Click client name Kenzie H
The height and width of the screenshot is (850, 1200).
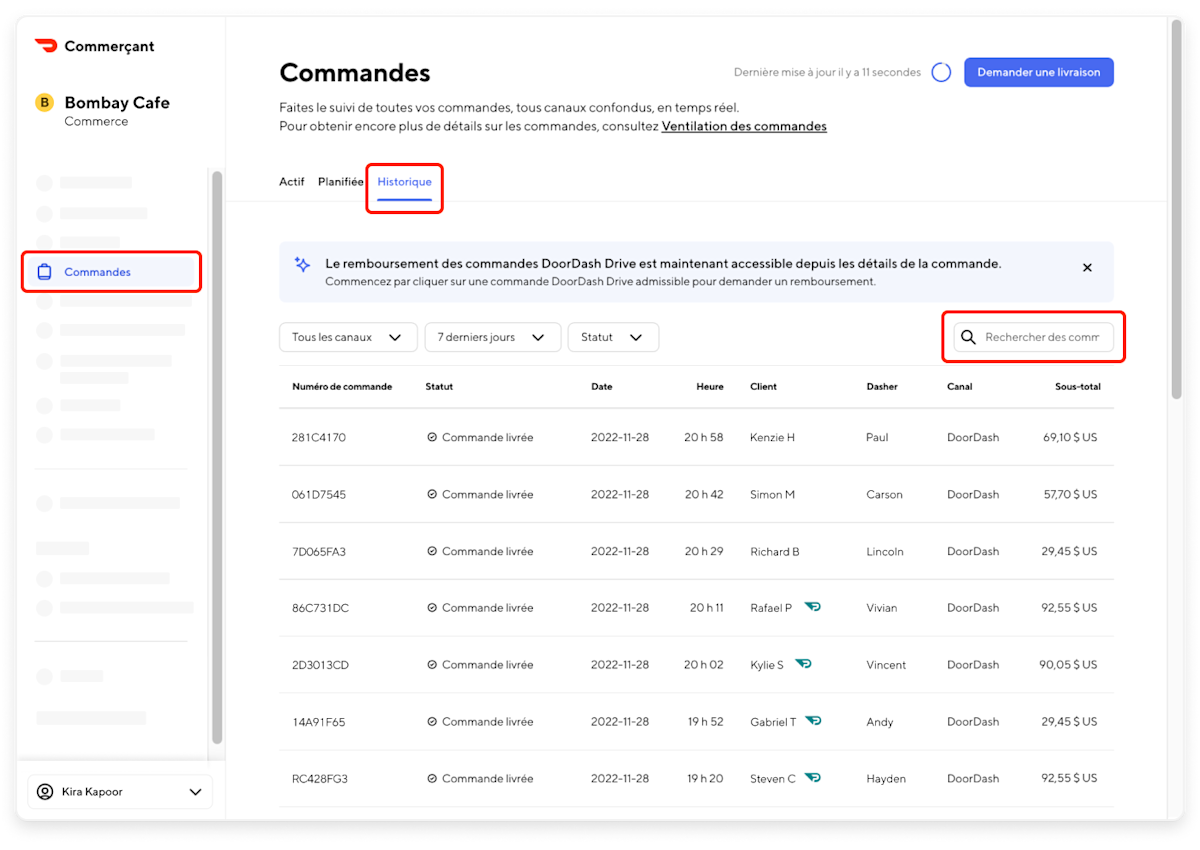pos(772,437)
